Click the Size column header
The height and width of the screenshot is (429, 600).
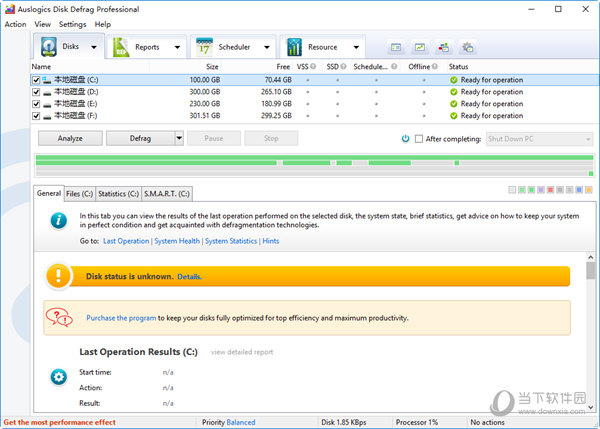(x=212, y=67)
